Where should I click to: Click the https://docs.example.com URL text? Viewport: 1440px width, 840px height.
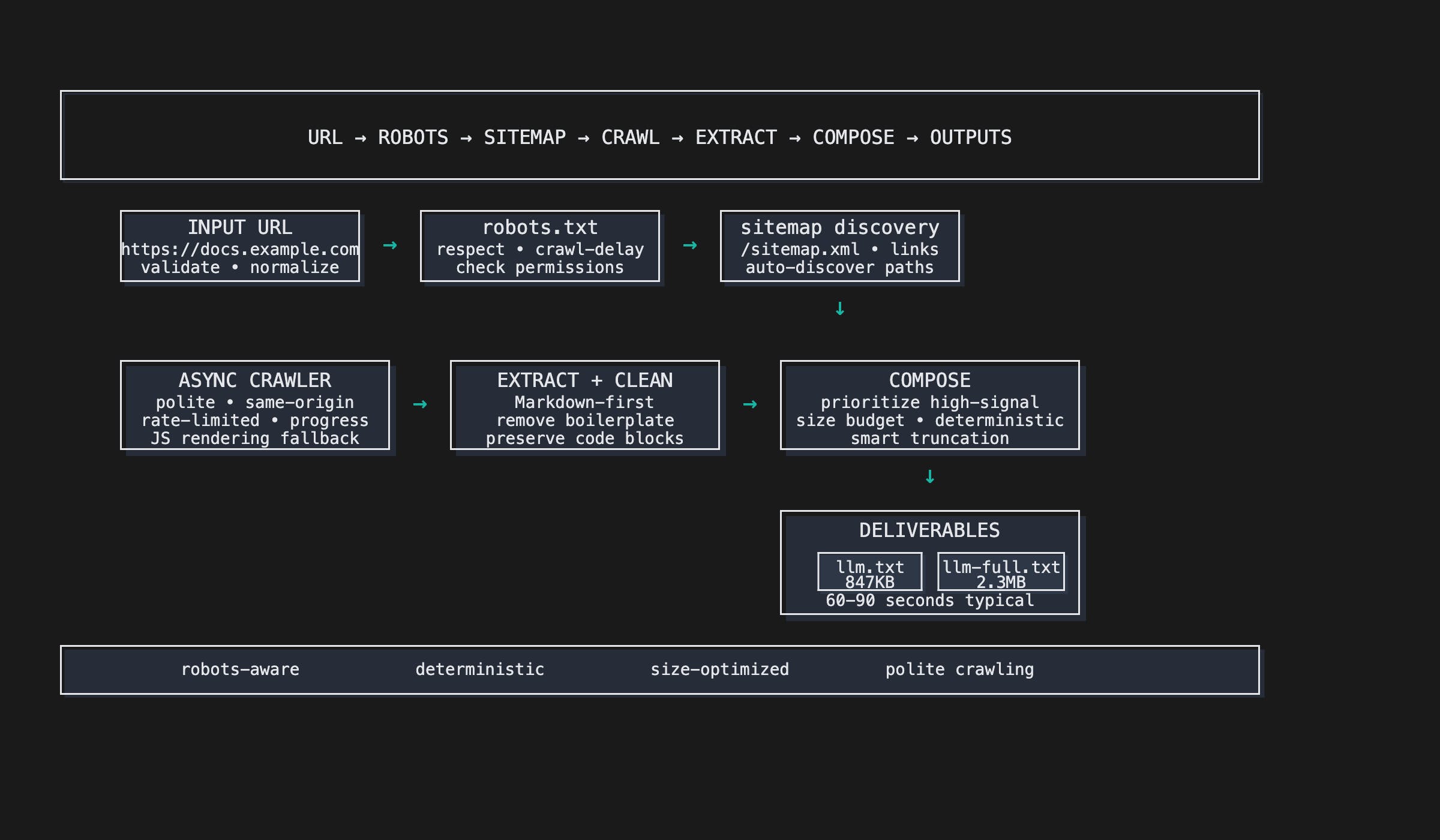(240, 250)
